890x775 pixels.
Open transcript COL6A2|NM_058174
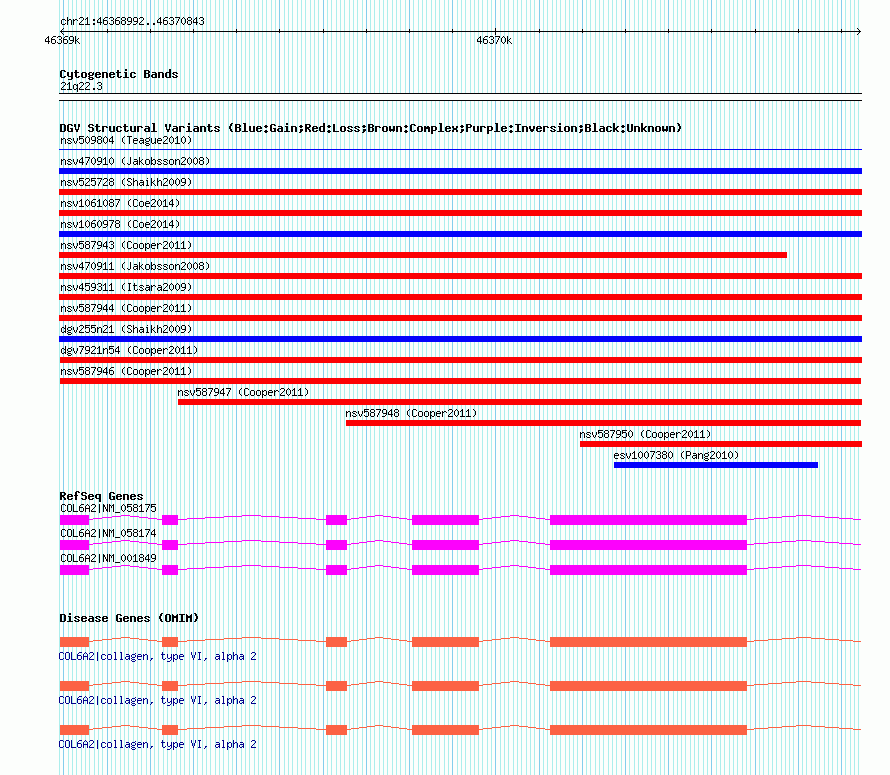(108, 534)
